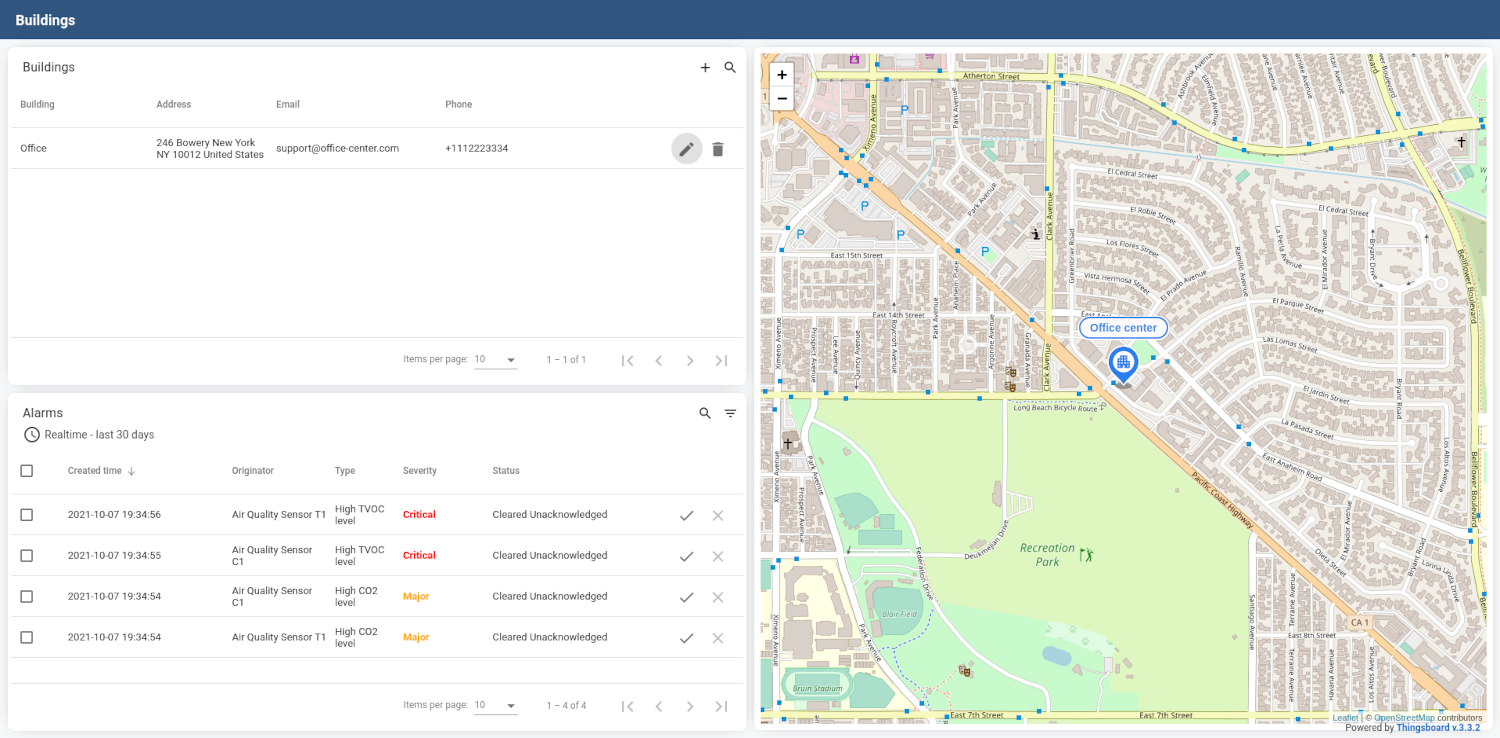Screen dimensions: 1500x738
Task: Open search in the Alarms panel
Action: click(x=705, y=413)
